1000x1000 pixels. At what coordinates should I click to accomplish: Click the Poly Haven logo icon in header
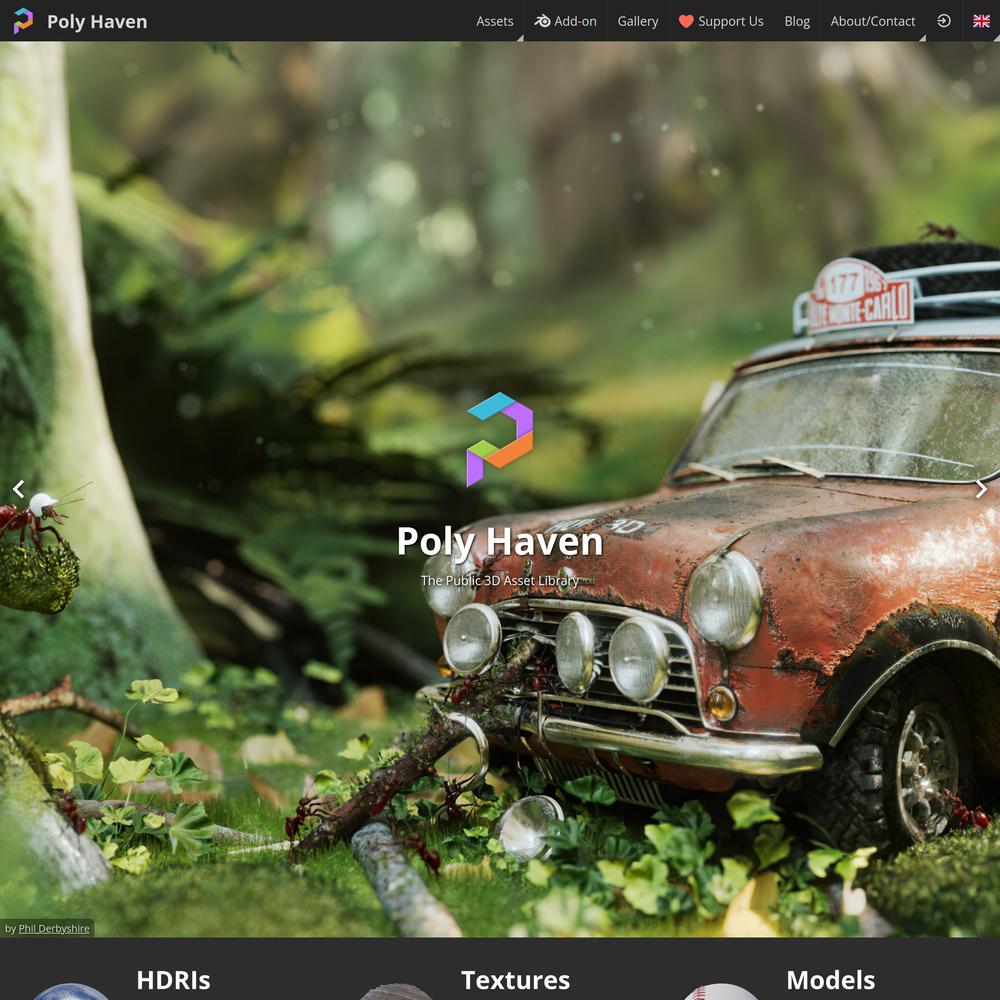tap(23, 21)
